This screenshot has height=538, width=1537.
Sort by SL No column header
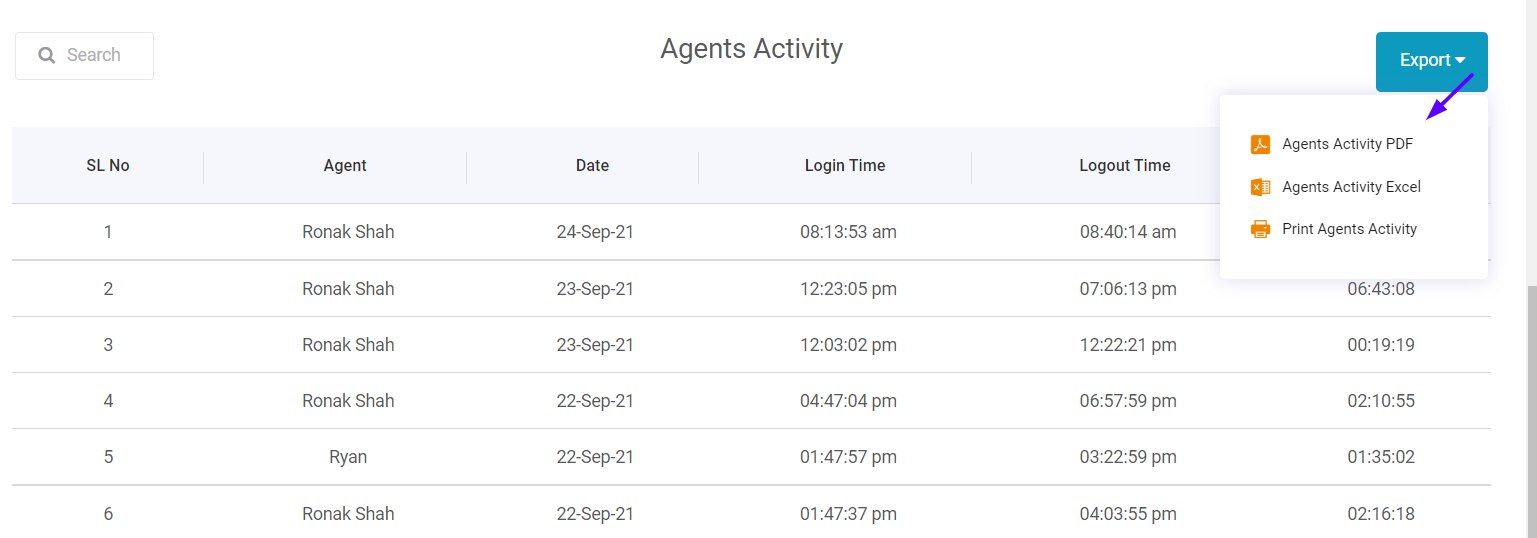[x=108, y=166]
